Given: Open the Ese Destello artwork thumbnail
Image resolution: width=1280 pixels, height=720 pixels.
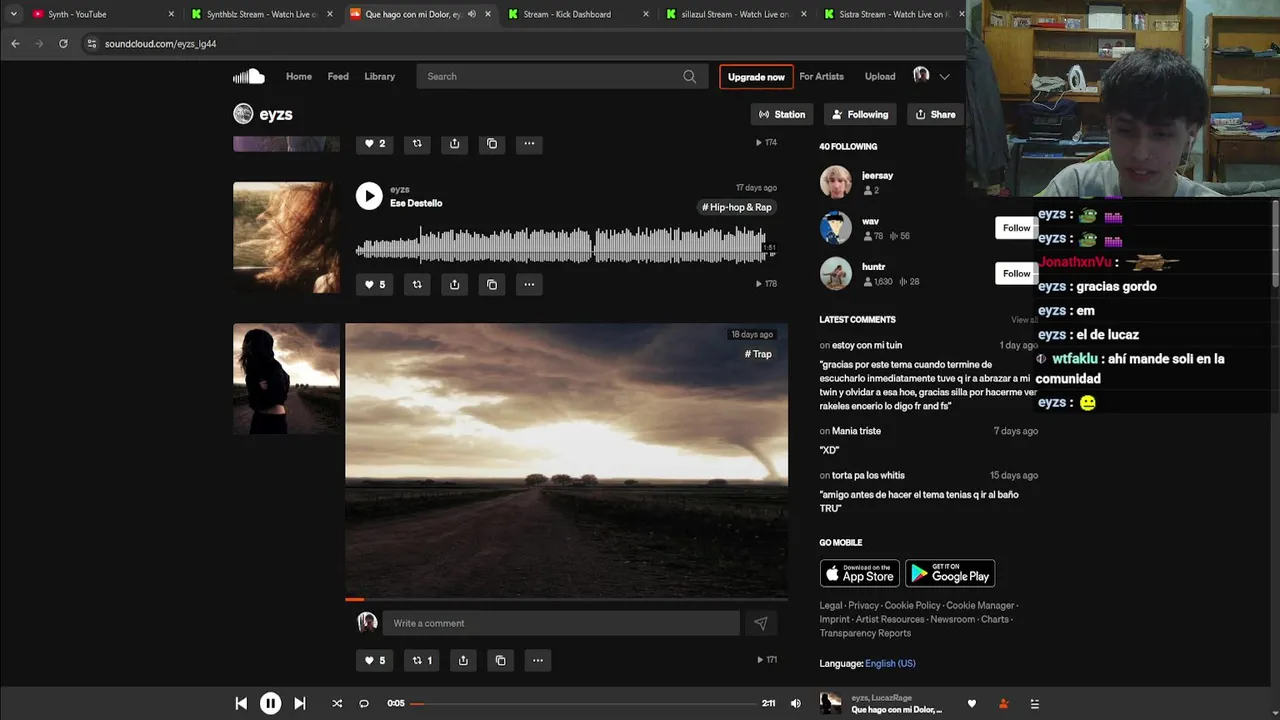Looking at the screenshot, I should (286, 237).
